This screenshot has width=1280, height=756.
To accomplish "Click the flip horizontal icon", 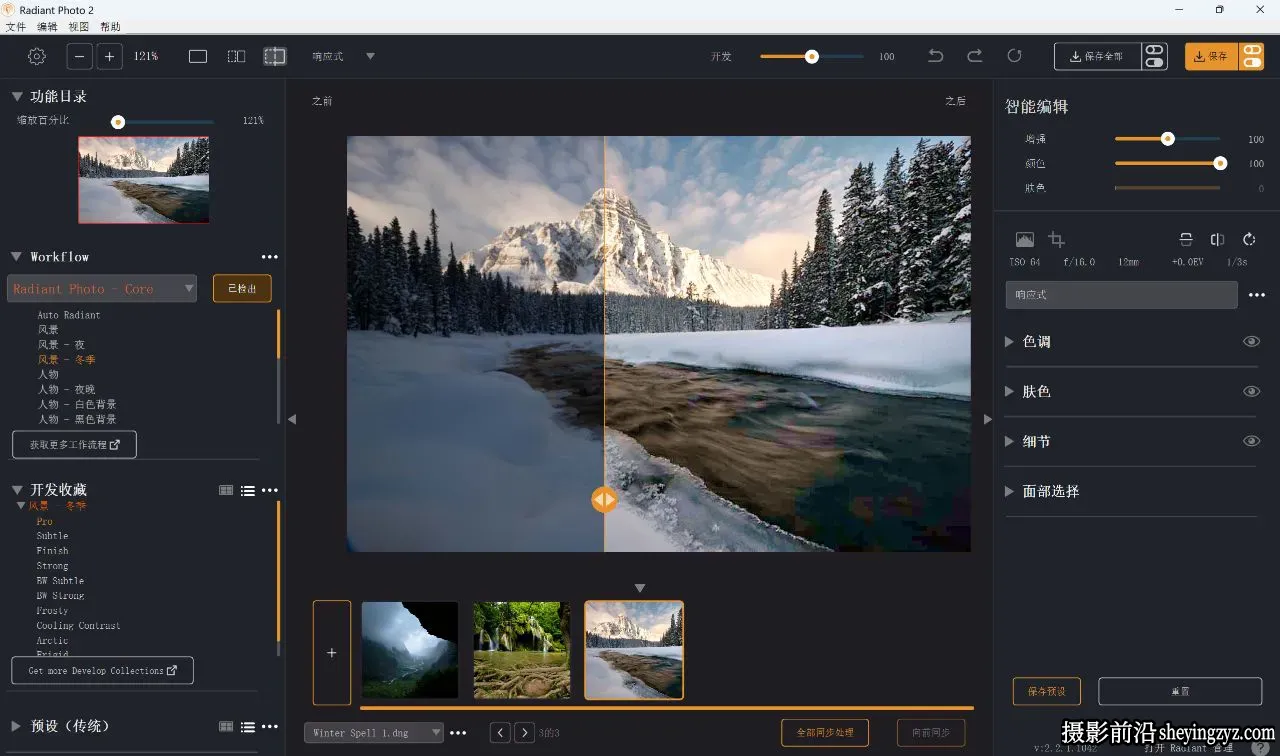I will (x=1217, y=239).
